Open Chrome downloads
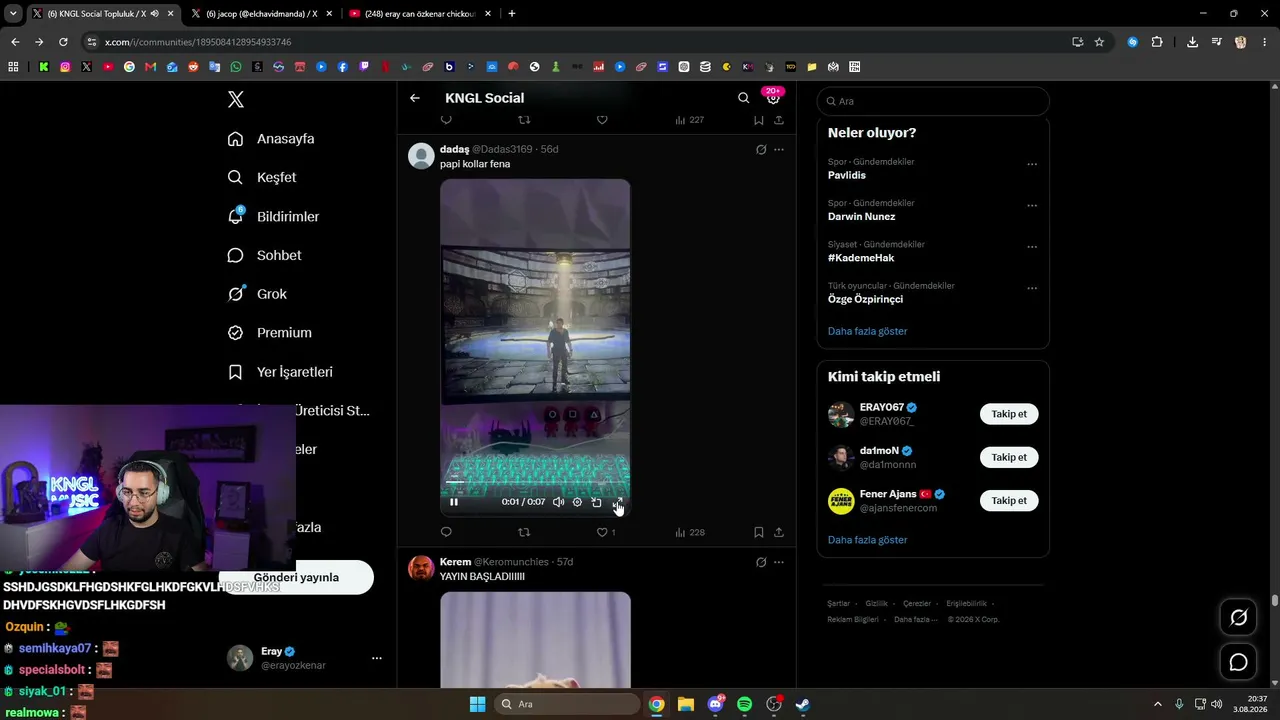Image resolution: width=1280 pixels, height=720 pixels. tap(1192, 42)
